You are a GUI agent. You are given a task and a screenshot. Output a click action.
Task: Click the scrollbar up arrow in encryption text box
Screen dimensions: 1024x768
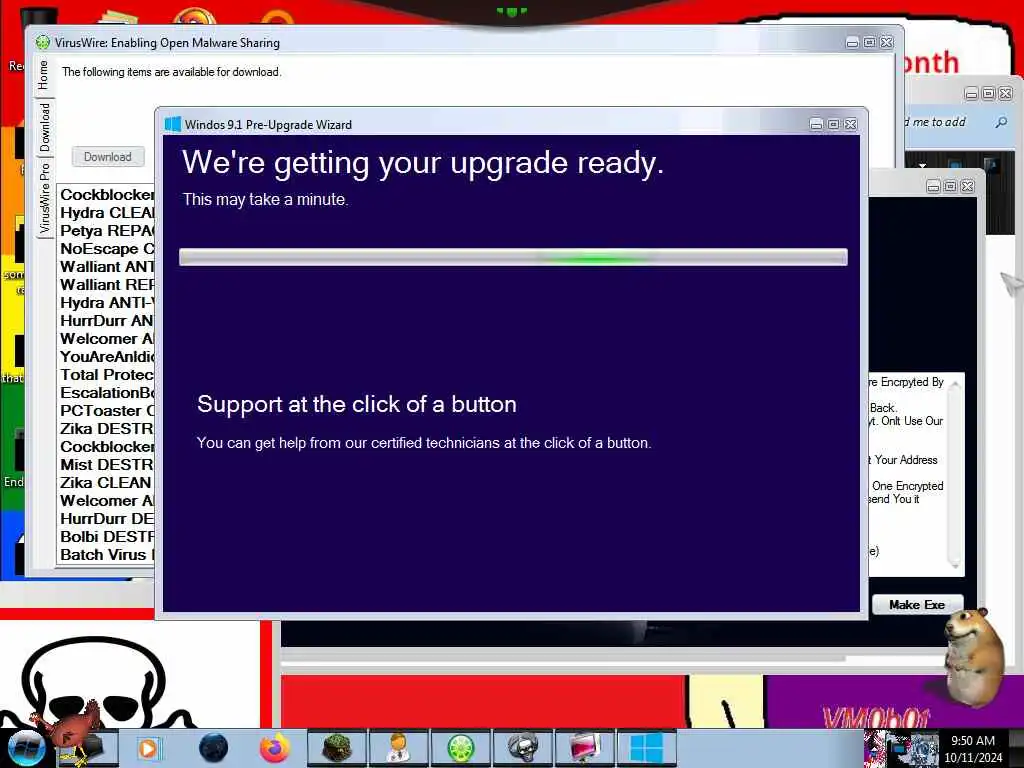pos(955,384)
